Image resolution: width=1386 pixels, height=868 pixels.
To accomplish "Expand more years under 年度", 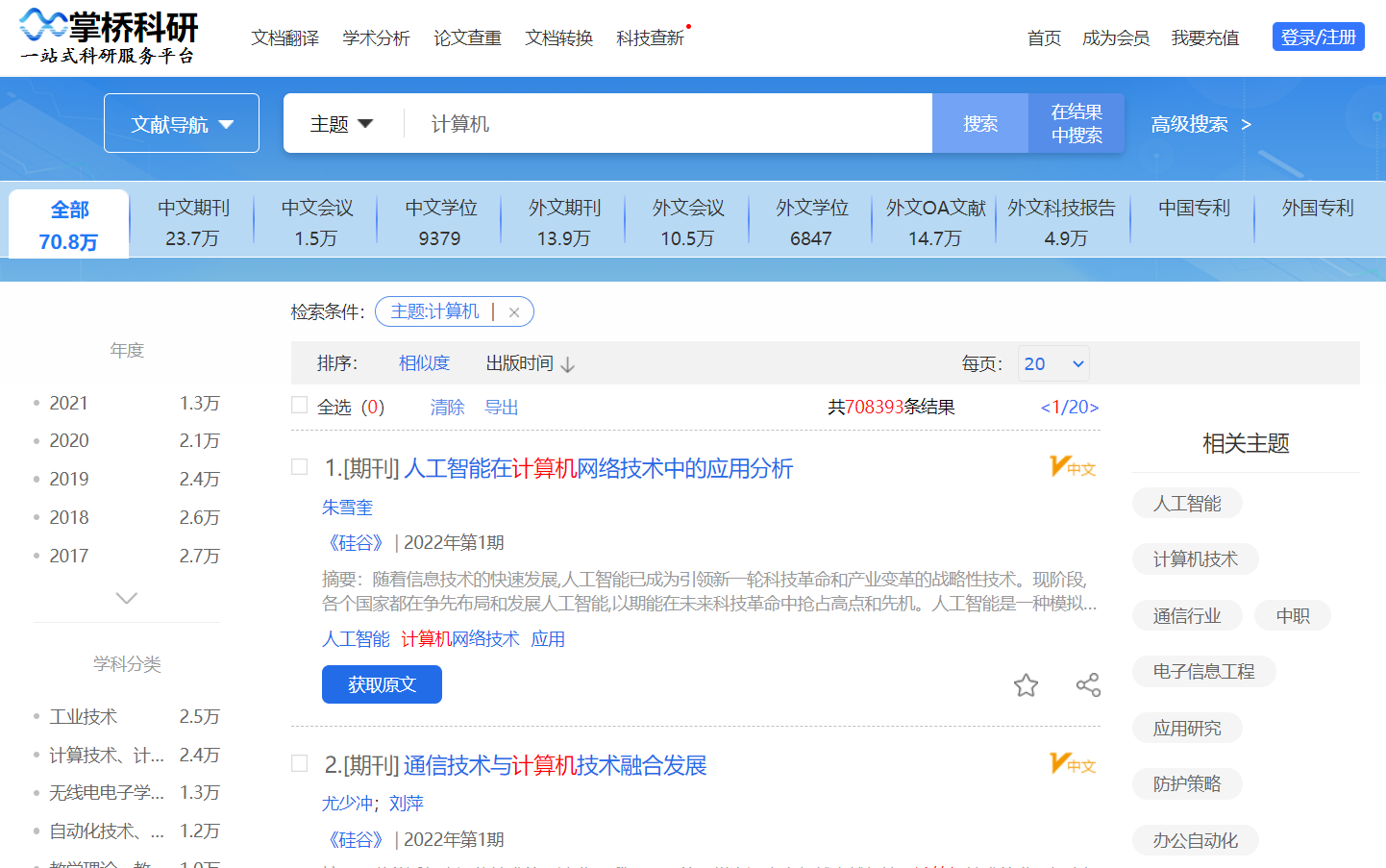I will click(x=126, y=598).
